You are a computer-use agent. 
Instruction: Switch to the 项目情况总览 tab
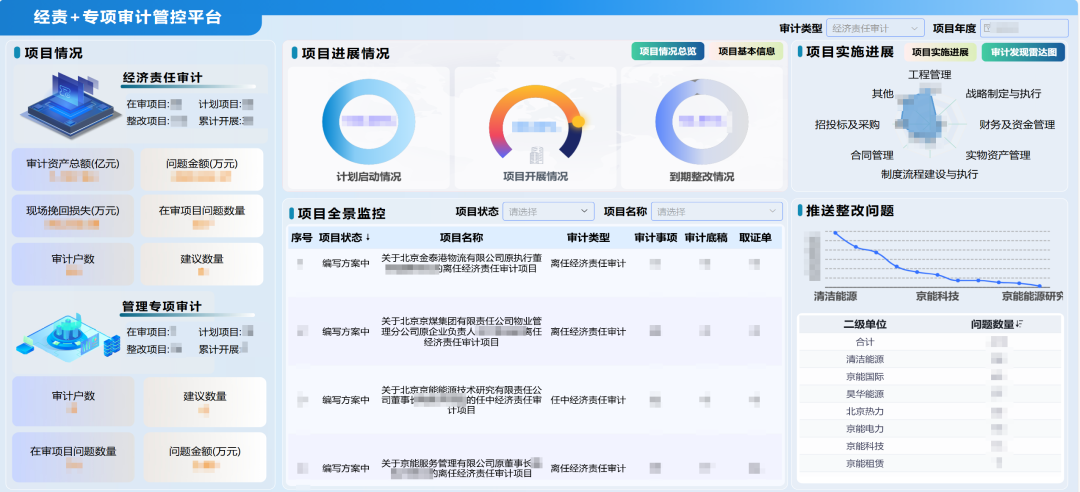(x=668, y=51)
